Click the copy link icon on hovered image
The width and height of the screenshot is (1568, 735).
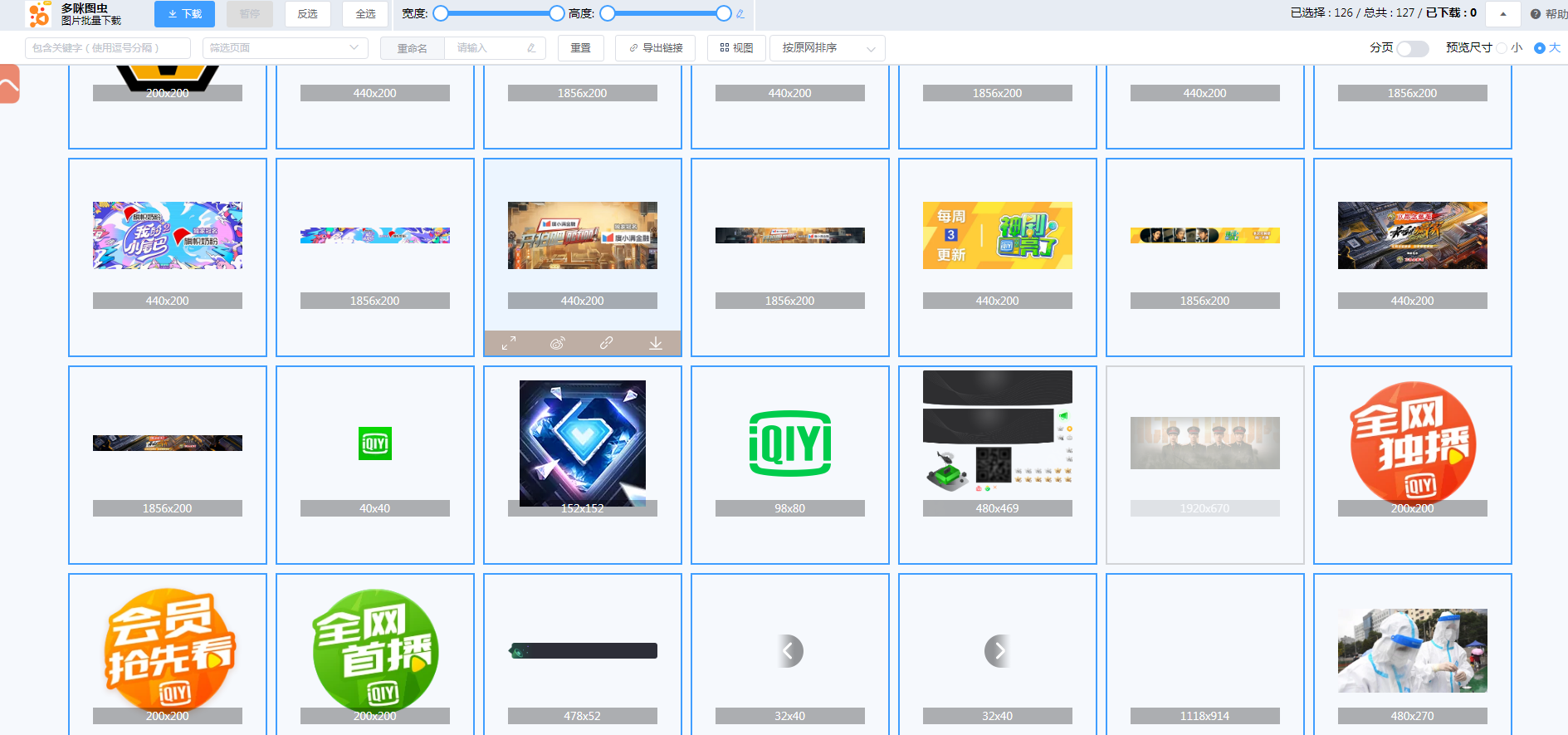click(607, 343)
